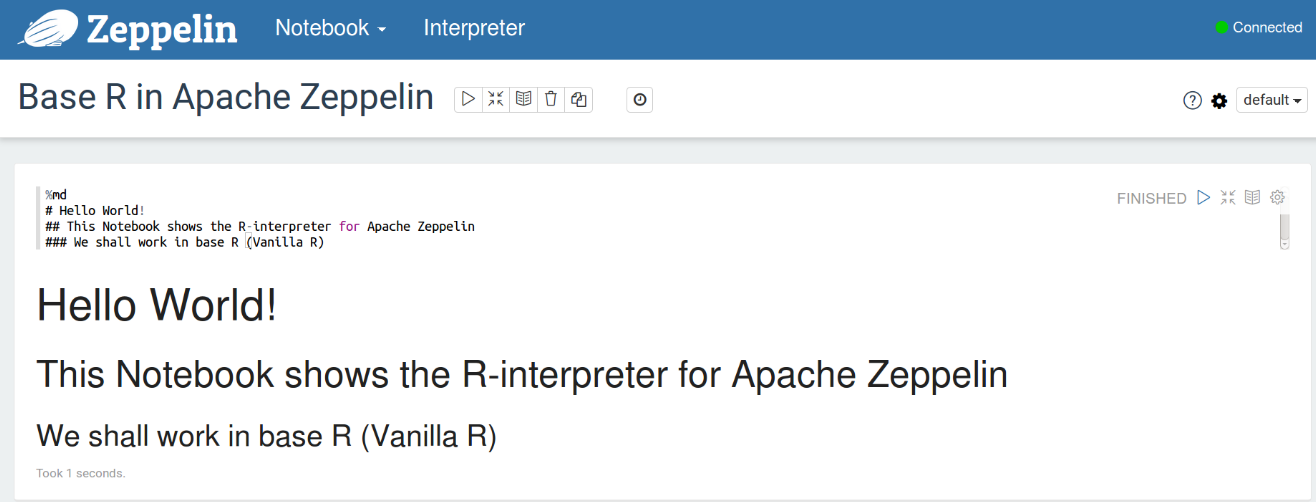This screenshot has height=502, width=1316.
Task: Clear all paragraph outputs with trash icon
Action: point(550,99)
